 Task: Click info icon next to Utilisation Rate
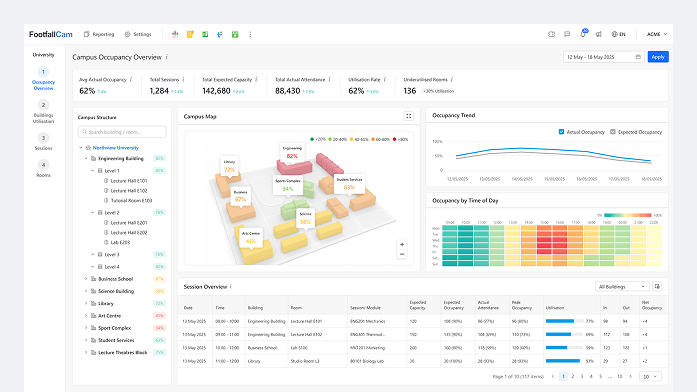[385, 80]
